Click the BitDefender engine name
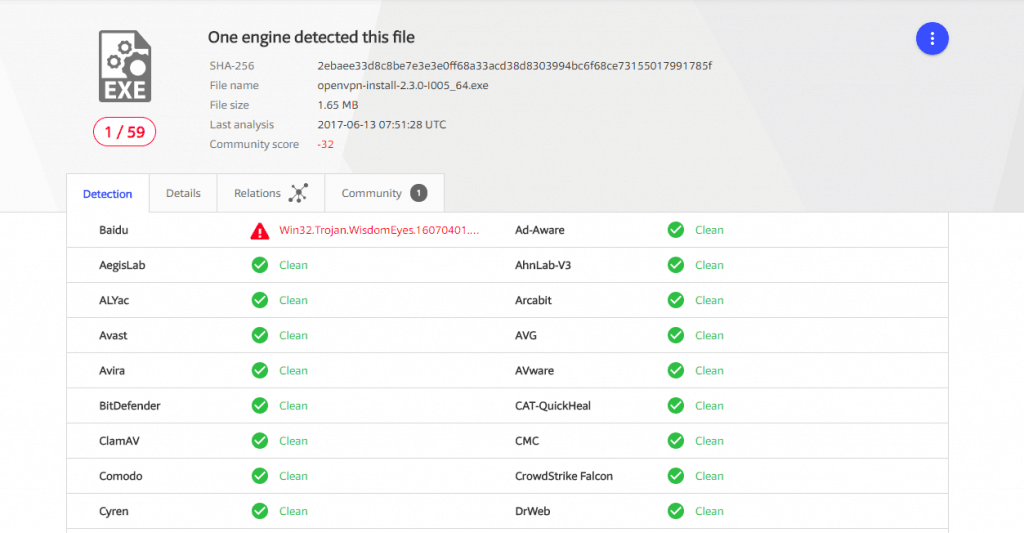Image resolution: width=1024 pixels, height=533 pixels. 130,406
